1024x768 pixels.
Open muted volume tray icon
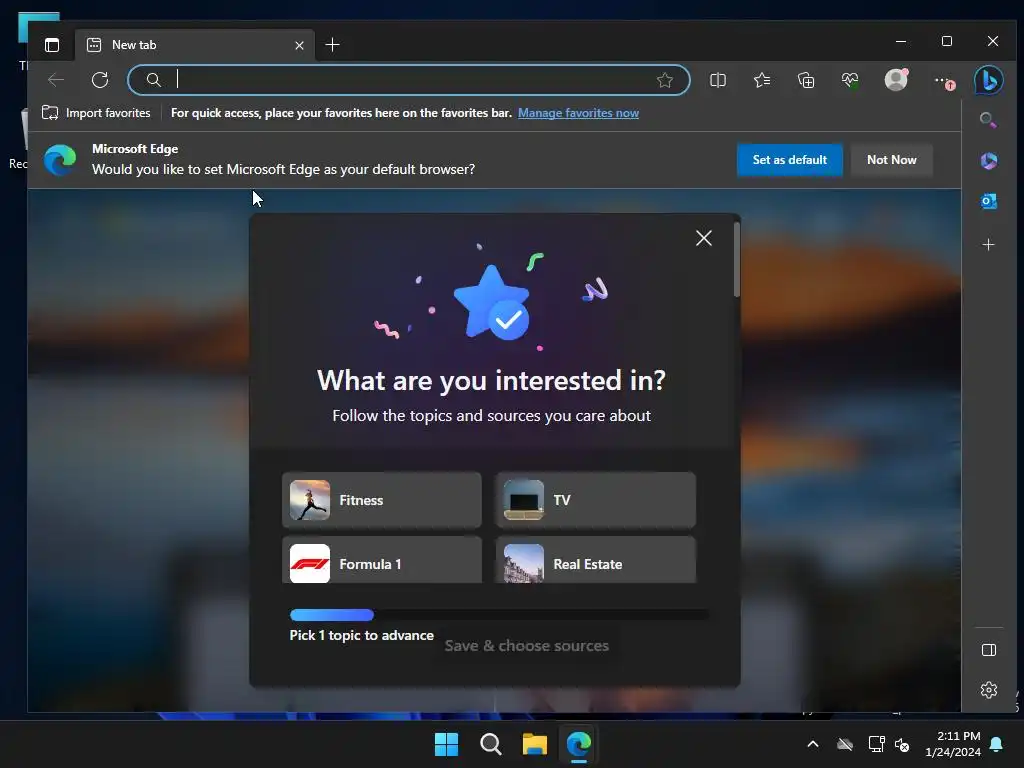[902, 744]
